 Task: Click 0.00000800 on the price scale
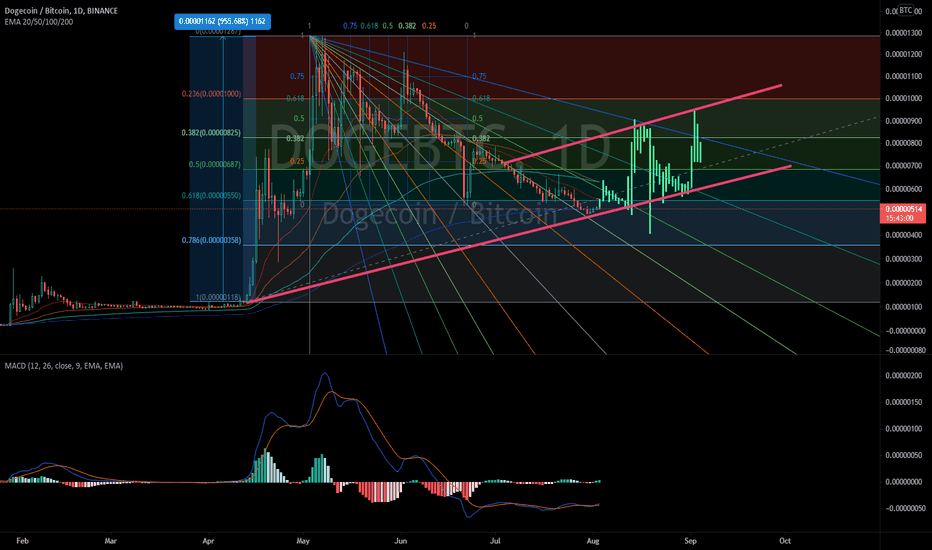(x=904, y=143)
